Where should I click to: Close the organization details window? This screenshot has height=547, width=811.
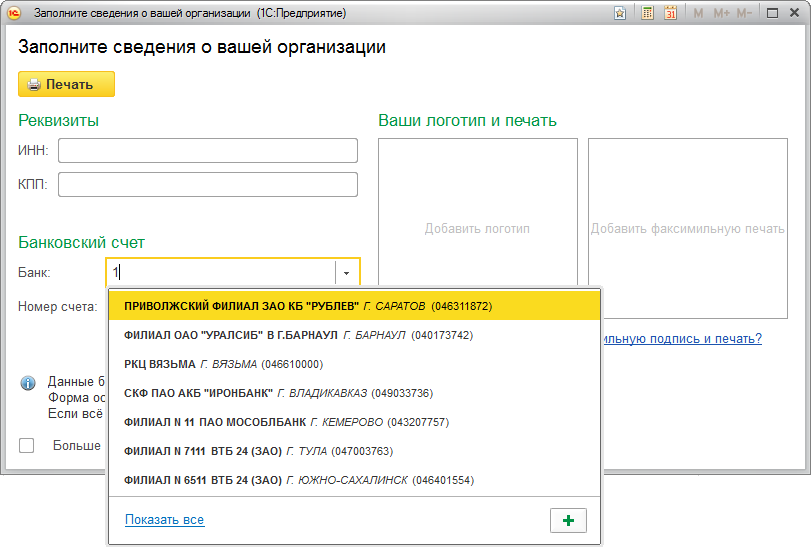[794, 13]
